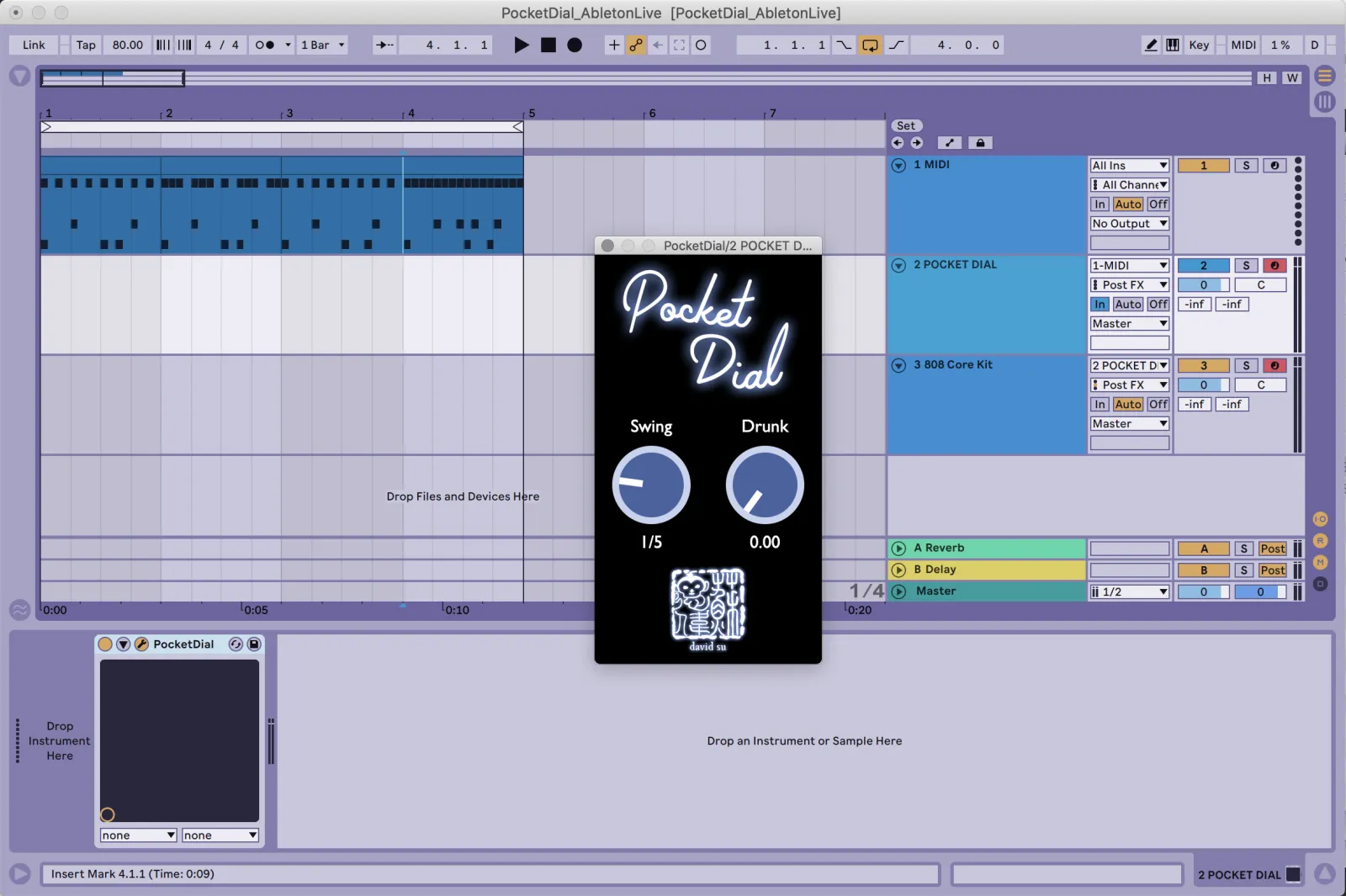Open the All Ins input dropdown
Screen dimensions: 1346x896
tap(1130, 166)
